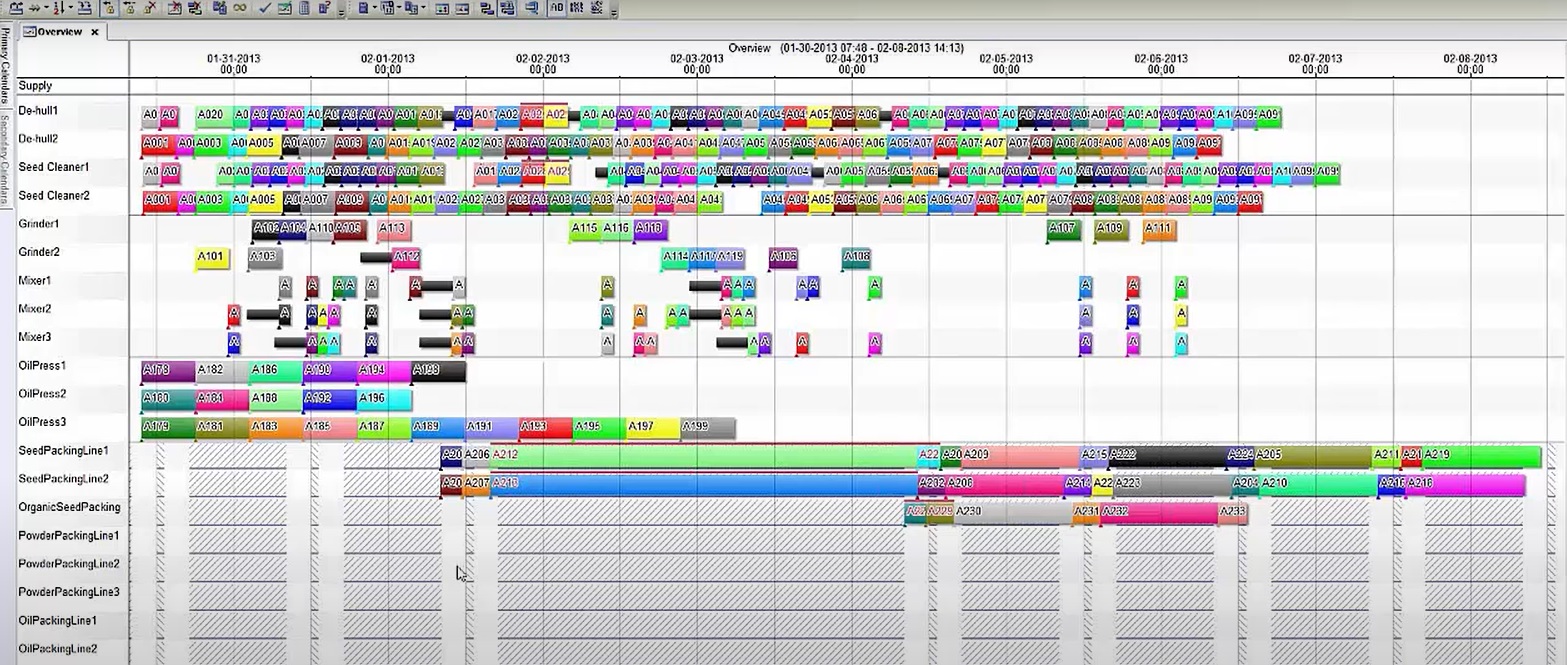Click the Supply section header
Viewport: 1567px width, 665px height.
click(x=34, y=86)
